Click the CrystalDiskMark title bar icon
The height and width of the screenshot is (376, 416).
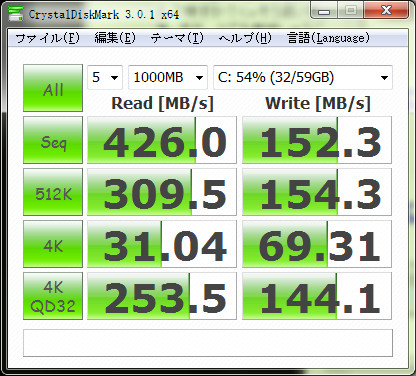tap(16, 14)
